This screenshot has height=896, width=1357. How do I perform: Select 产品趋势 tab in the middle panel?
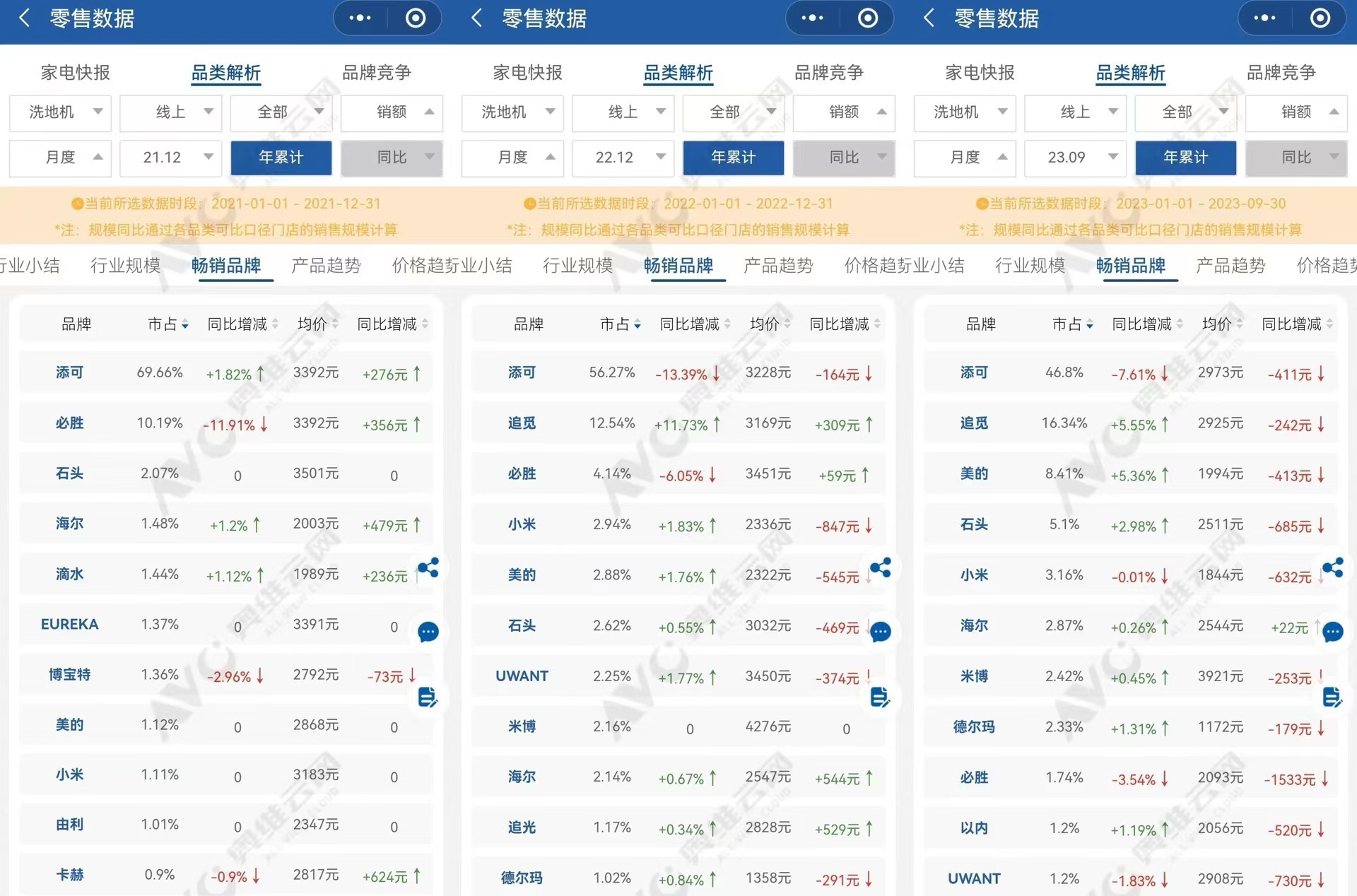click(x=778, y=266)
